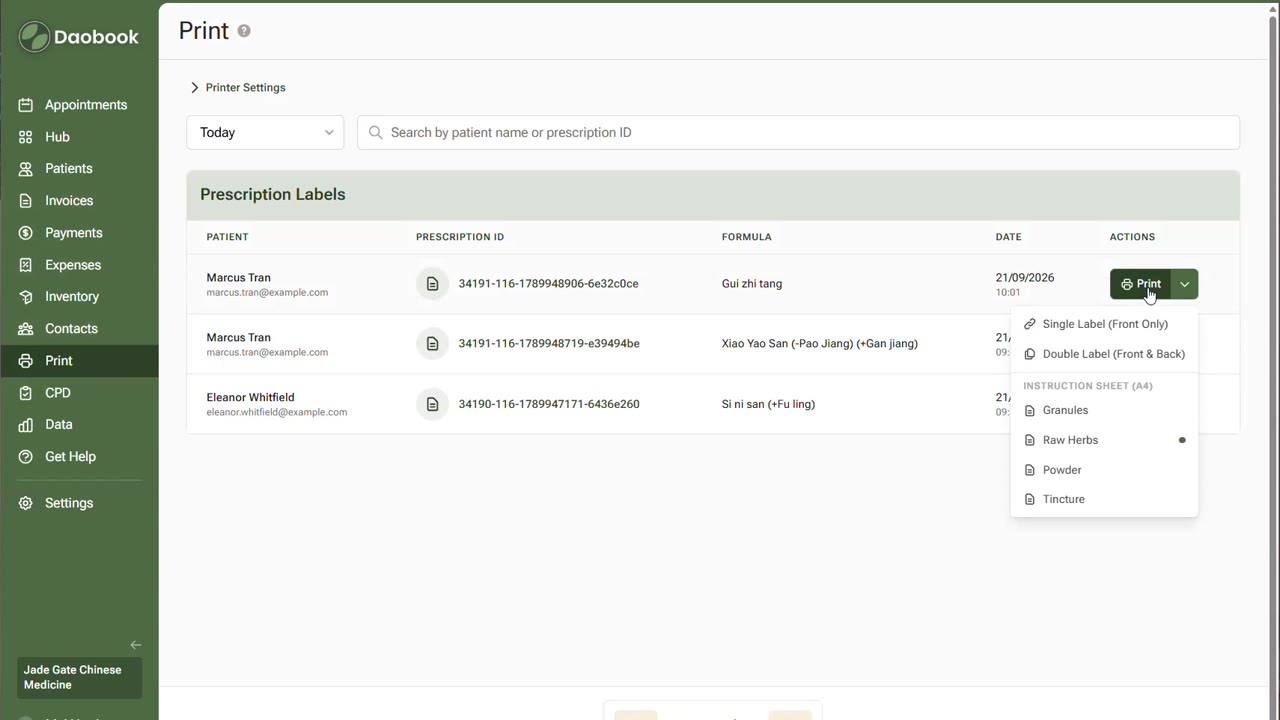1280x720 pixels.
Task: Open document icon for prescription ending 6436e260
Action: (432, 404)
